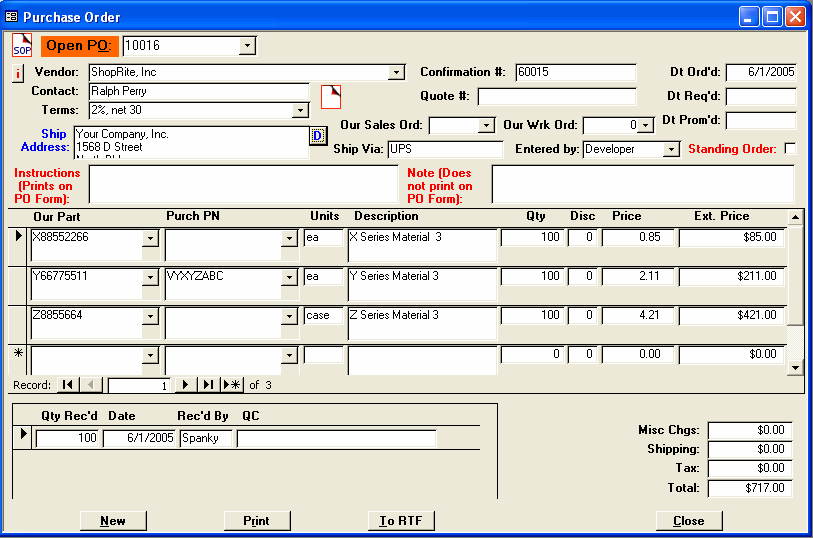This screenshot has width=813, height=538.
Task: Click the To RTF button
Action: tap(400, 521)
